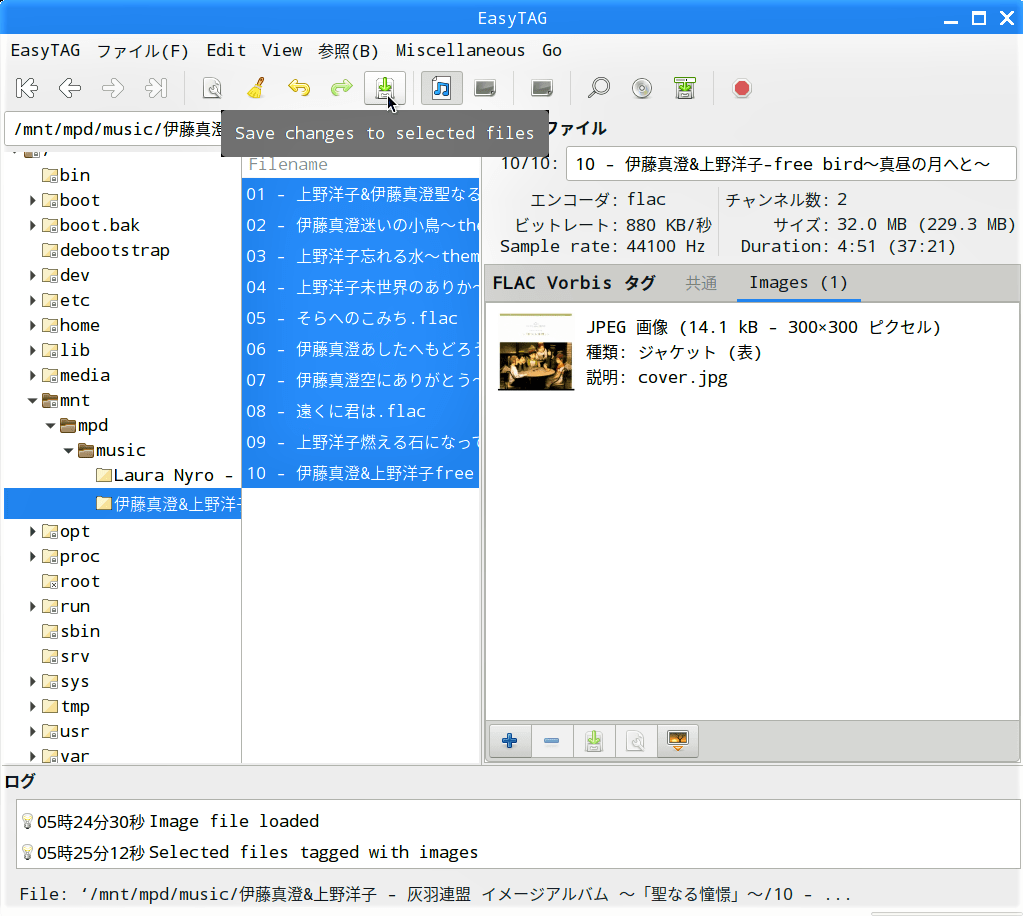Open the search magnifier tool

click(598, 88)
